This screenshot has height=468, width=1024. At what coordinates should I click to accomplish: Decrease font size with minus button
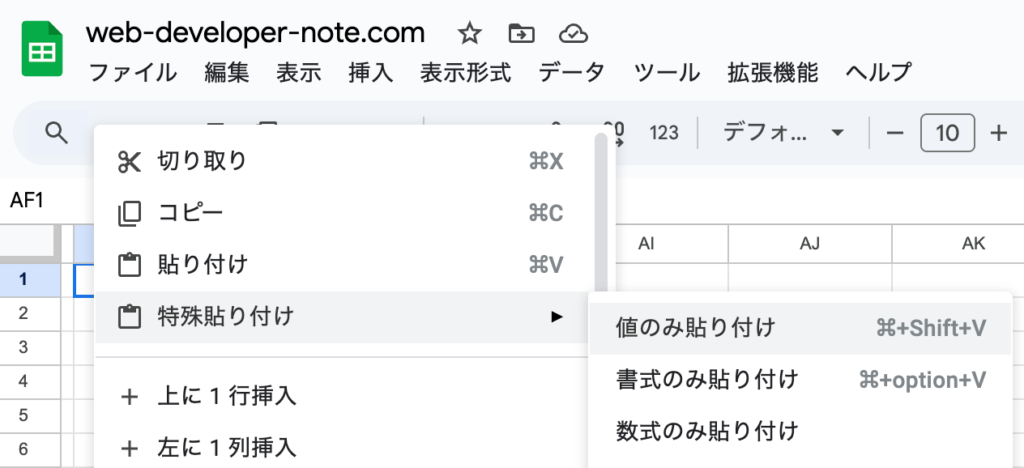(x=895, y=132)
